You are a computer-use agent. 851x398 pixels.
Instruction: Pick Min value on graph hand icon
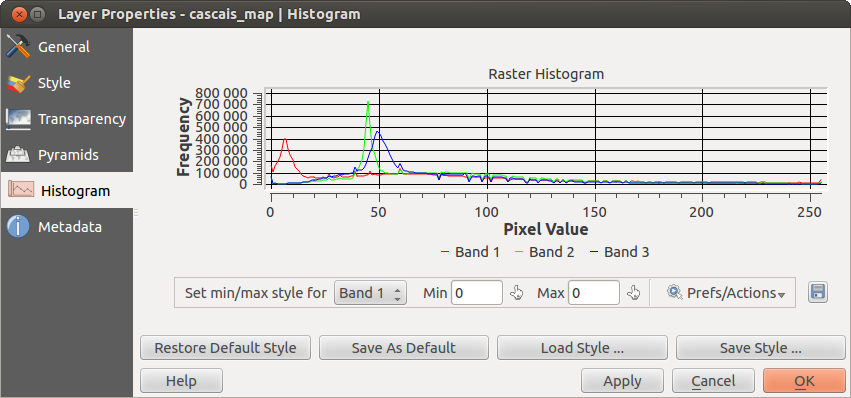pyautogui.click(x=516, y=293)
